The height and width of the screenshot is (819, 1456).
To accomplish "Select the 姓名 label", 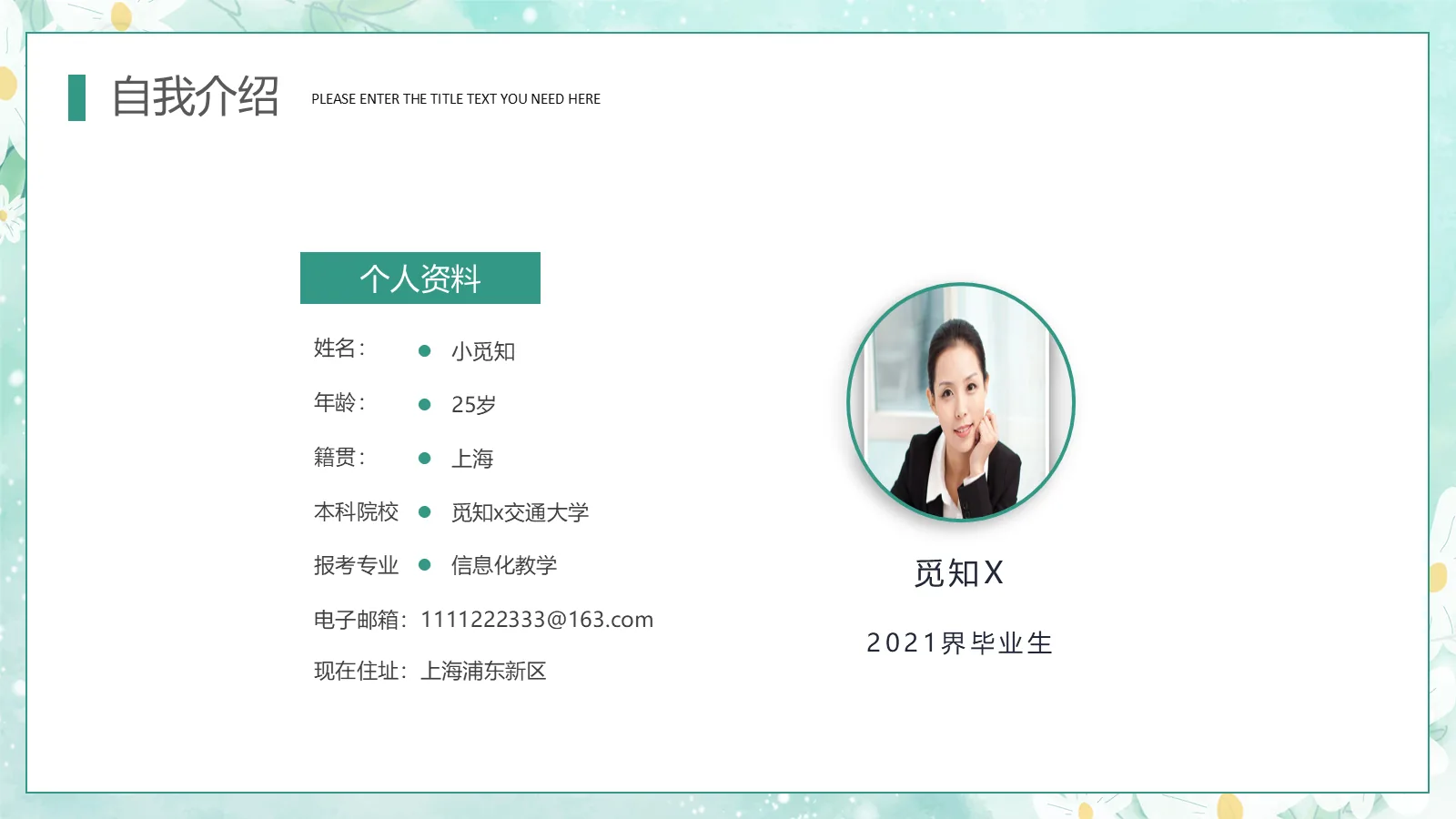I will point(339,351).
